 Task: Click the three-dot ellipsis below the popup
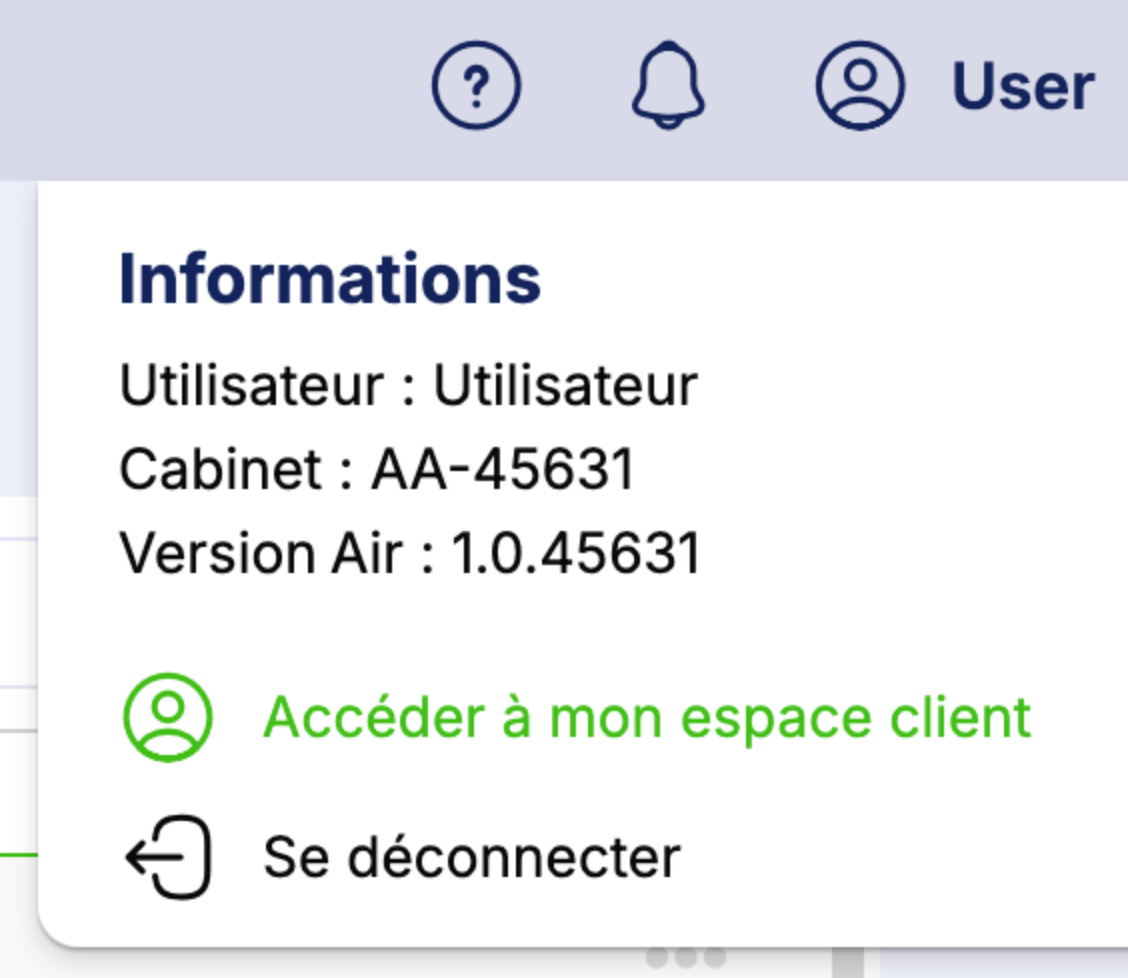pyautogui.click(x=685, y=958)
